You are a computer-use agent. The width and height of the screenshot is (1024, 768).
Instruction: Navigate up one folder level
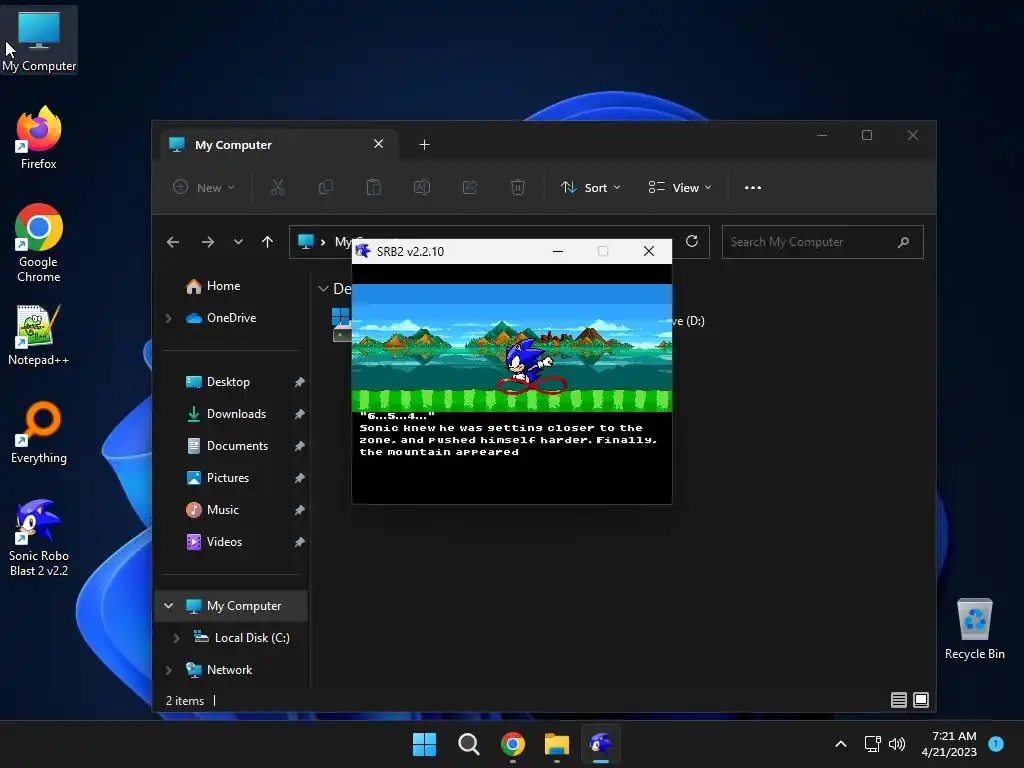click(x=267, y=242)
